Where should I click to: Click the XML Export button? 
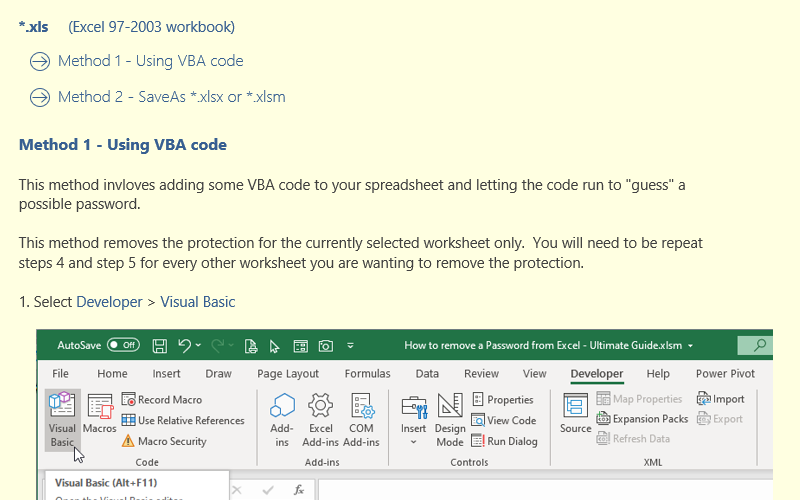pos(720,419)
